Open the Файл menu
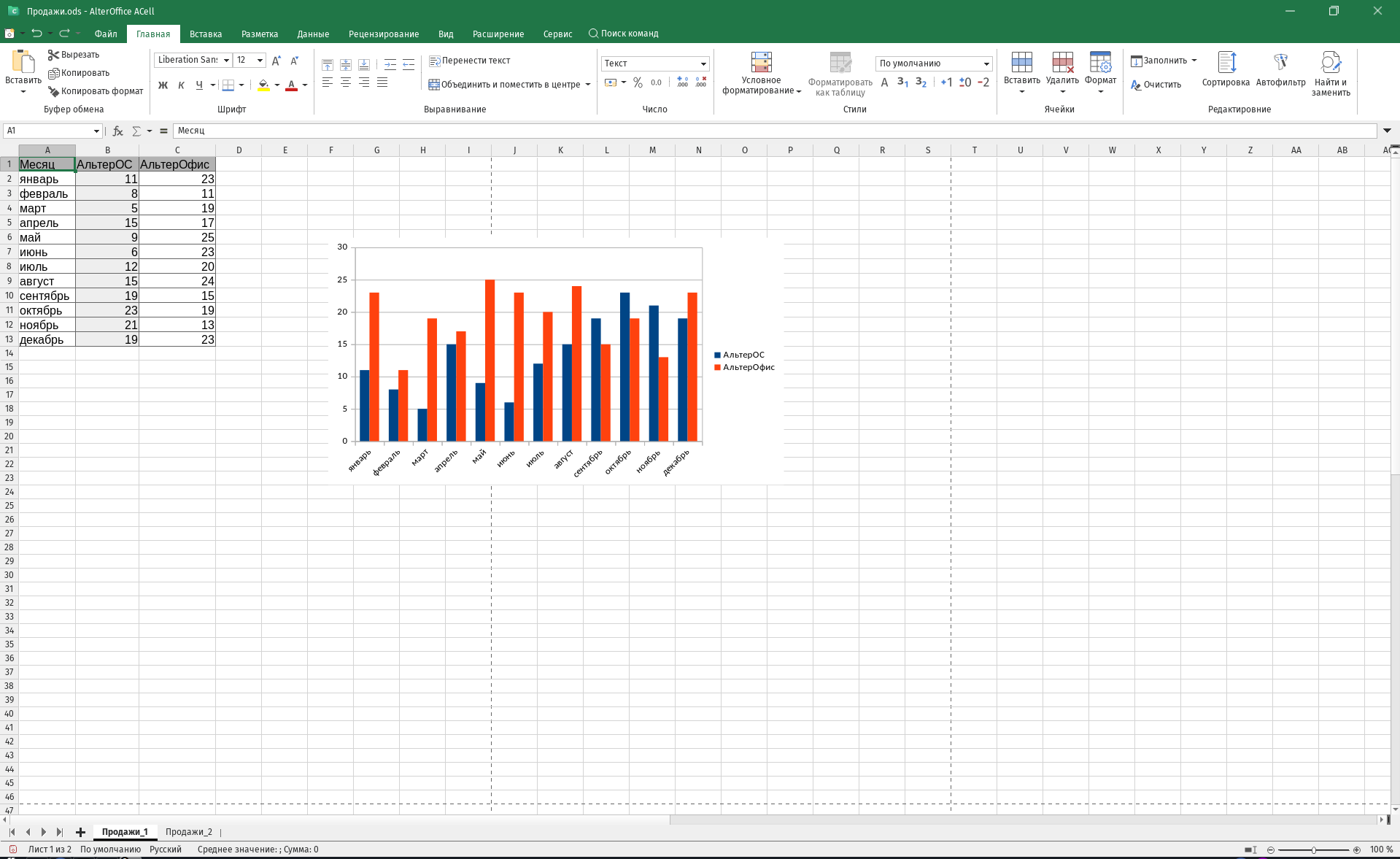The width and height of the screenshot is (1400, 859). point(106,34)
